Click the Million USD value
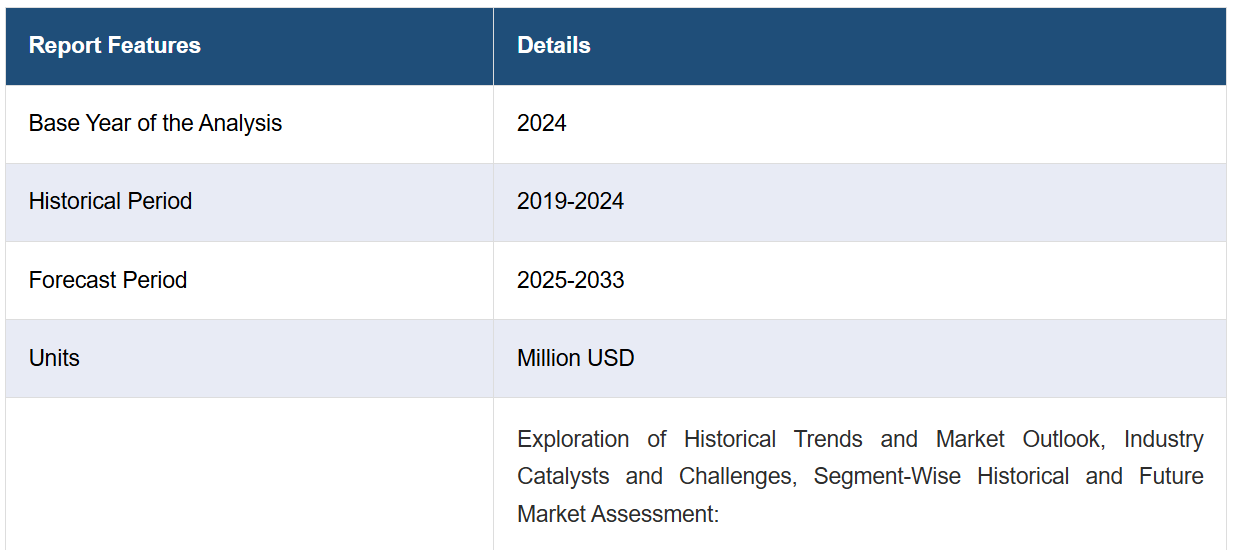The height and width of the screenshot is (550, 1238). [x=575, y=358]
